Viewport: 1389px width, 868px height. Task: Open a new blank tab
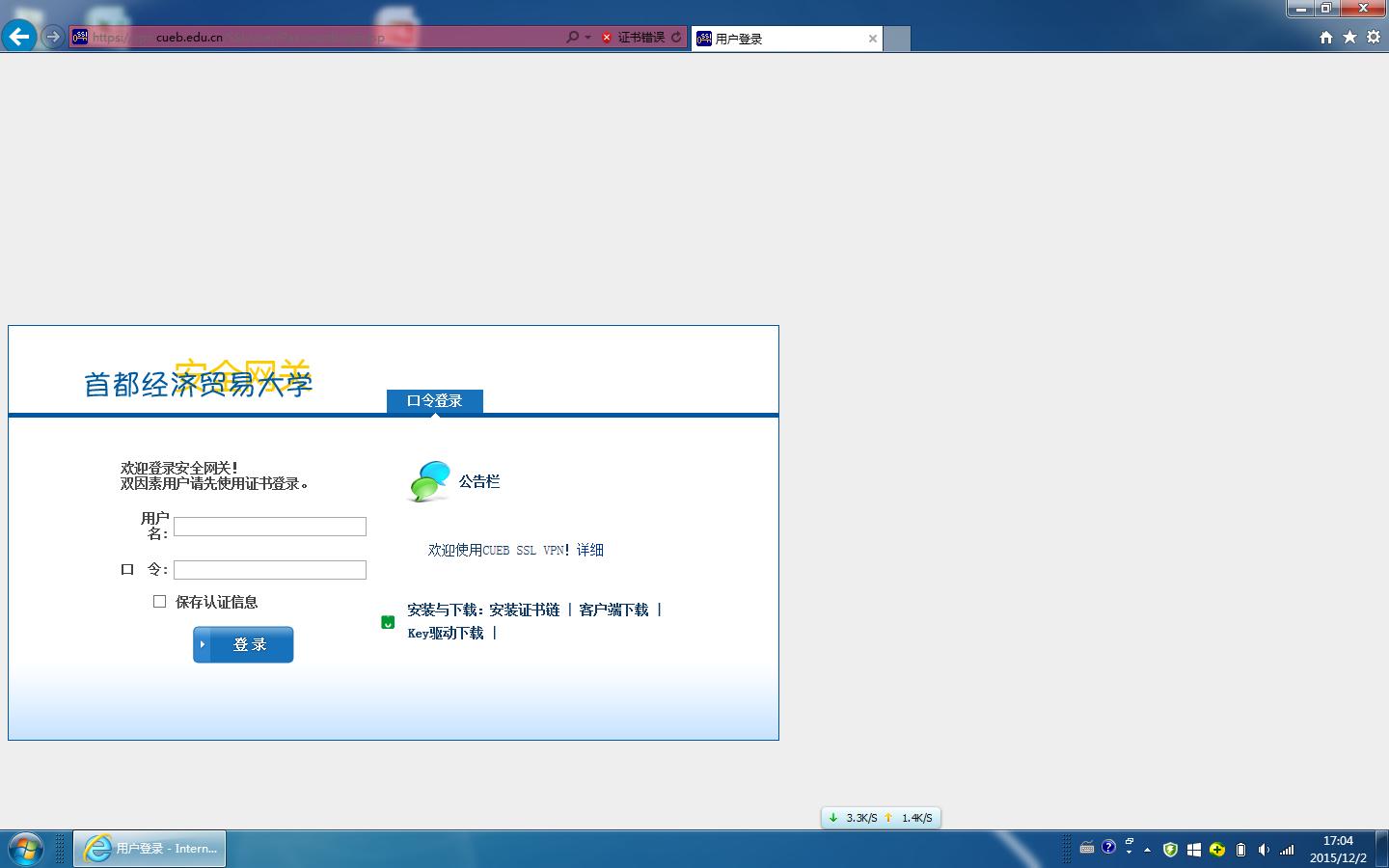pos(897,39)
